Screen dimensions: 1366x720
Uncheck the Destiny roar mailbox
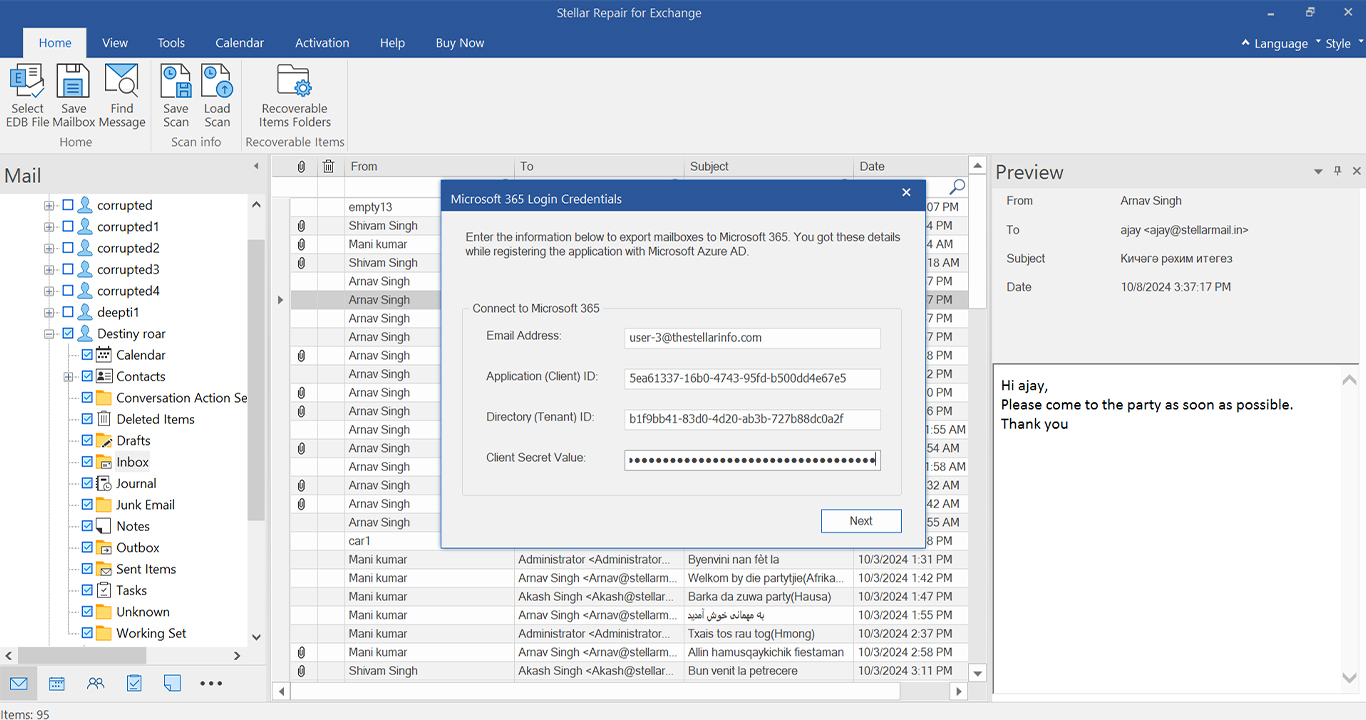coord(68,334)
